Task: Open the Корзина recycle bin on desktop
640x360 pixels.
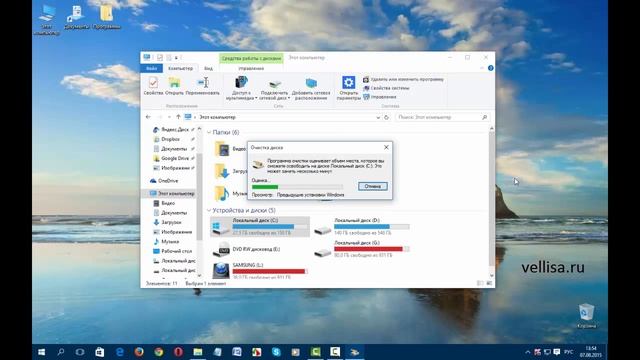Action: (x=587, y=316)
